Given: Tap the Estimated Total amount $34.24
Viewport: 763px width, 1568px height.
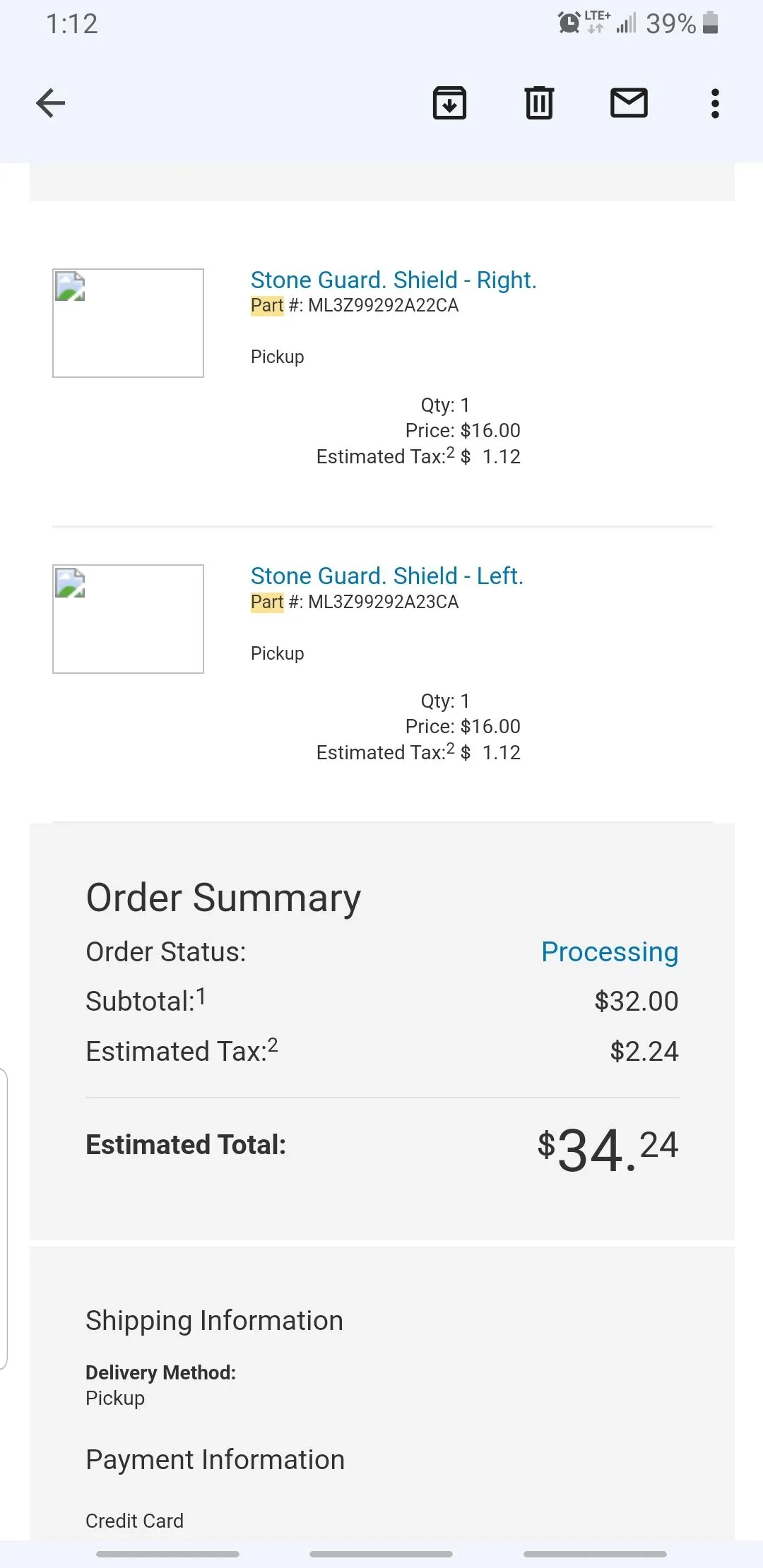Looking at the screenshot, I should [608, 1148].
